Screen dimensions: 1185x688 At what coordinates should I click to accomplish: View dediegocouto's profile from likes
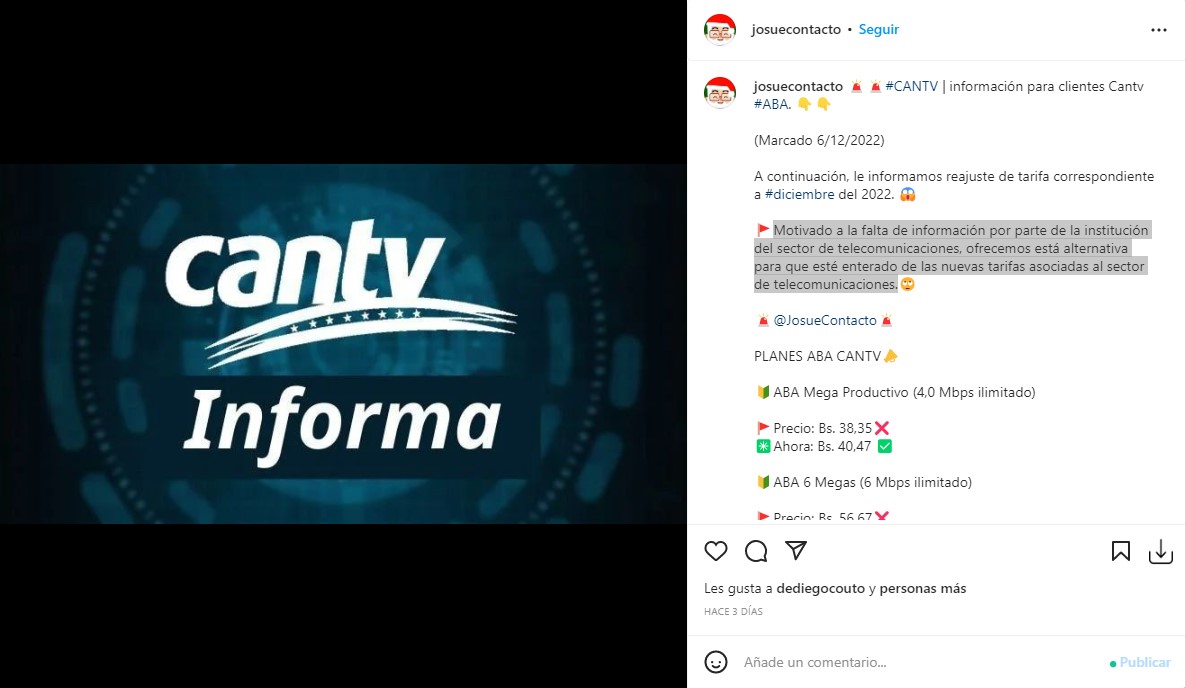click(x=821, y=588)
